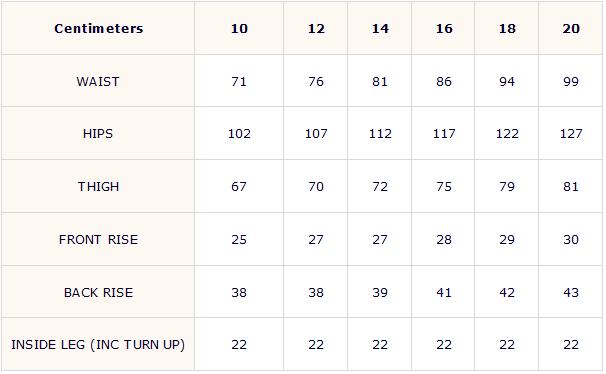Viewport: 606px width, 374px height.
Task: Click the FRONT RISE row label
Action: coord(99,240)
